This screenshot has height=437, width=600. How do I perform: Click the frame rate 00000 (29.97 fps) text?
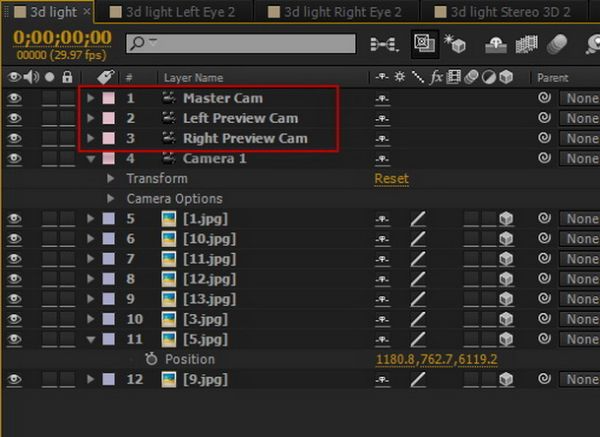[61, 55]
